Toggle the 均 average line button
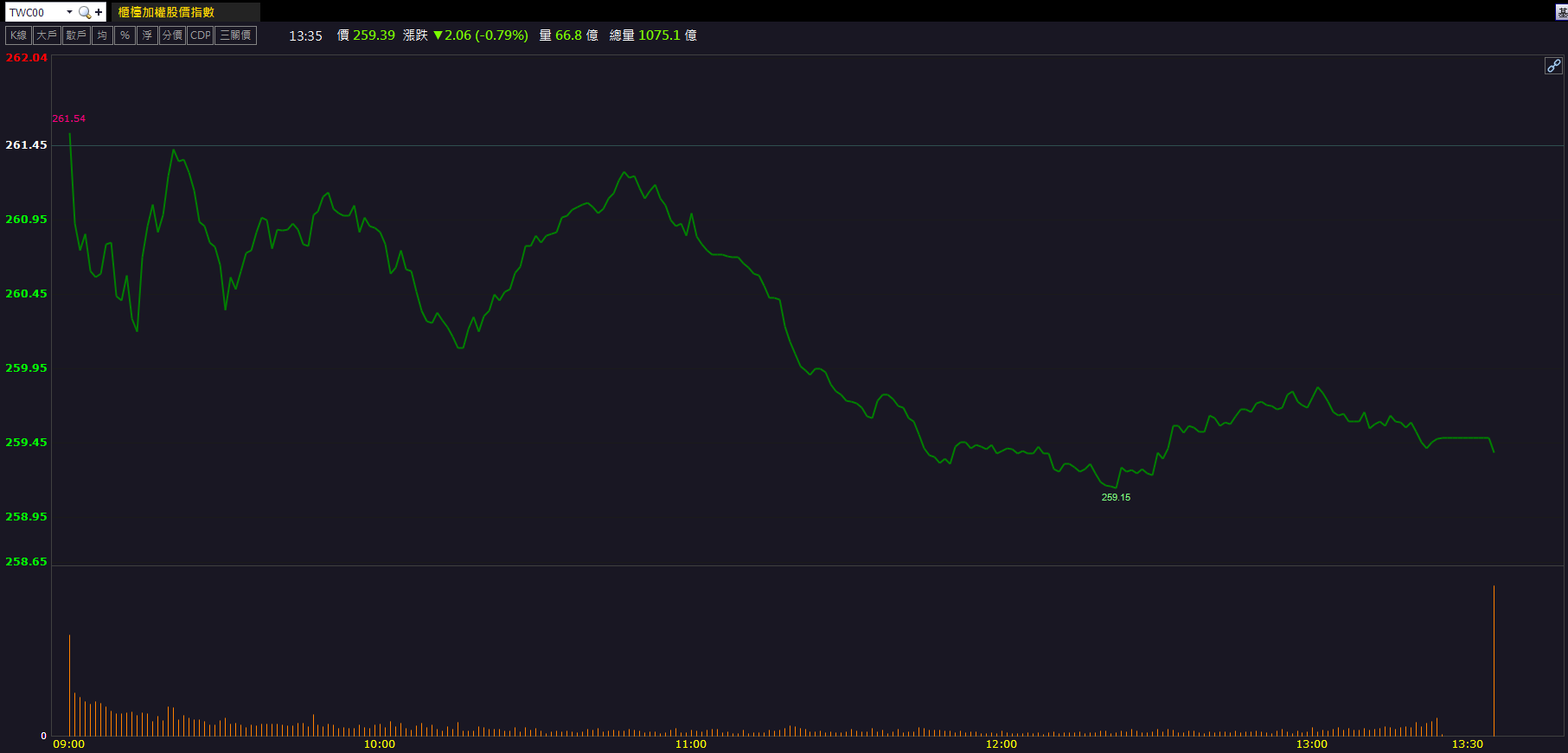Screen dimensions: 1568x753 point(102,35)
